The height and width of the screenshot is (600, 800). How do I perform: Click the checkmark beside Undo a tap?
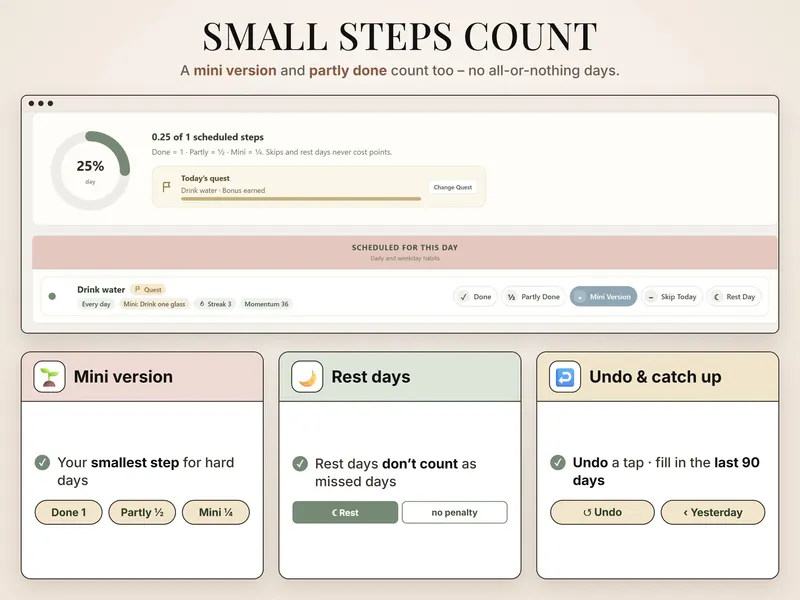coord(558,462)
